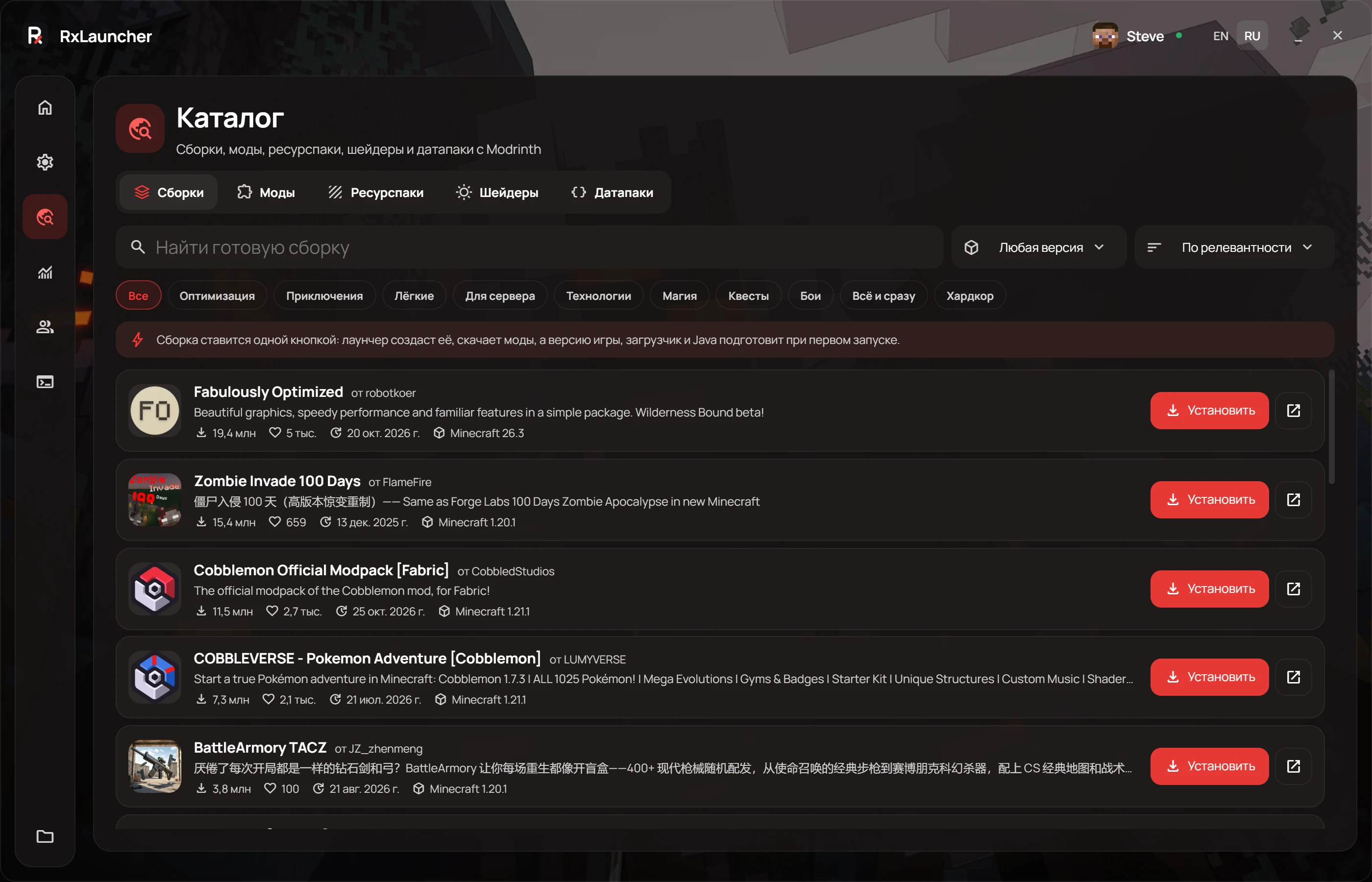Focus the Найти готовую сборку search field
The image size is (1372, 882).
(529, 247)
